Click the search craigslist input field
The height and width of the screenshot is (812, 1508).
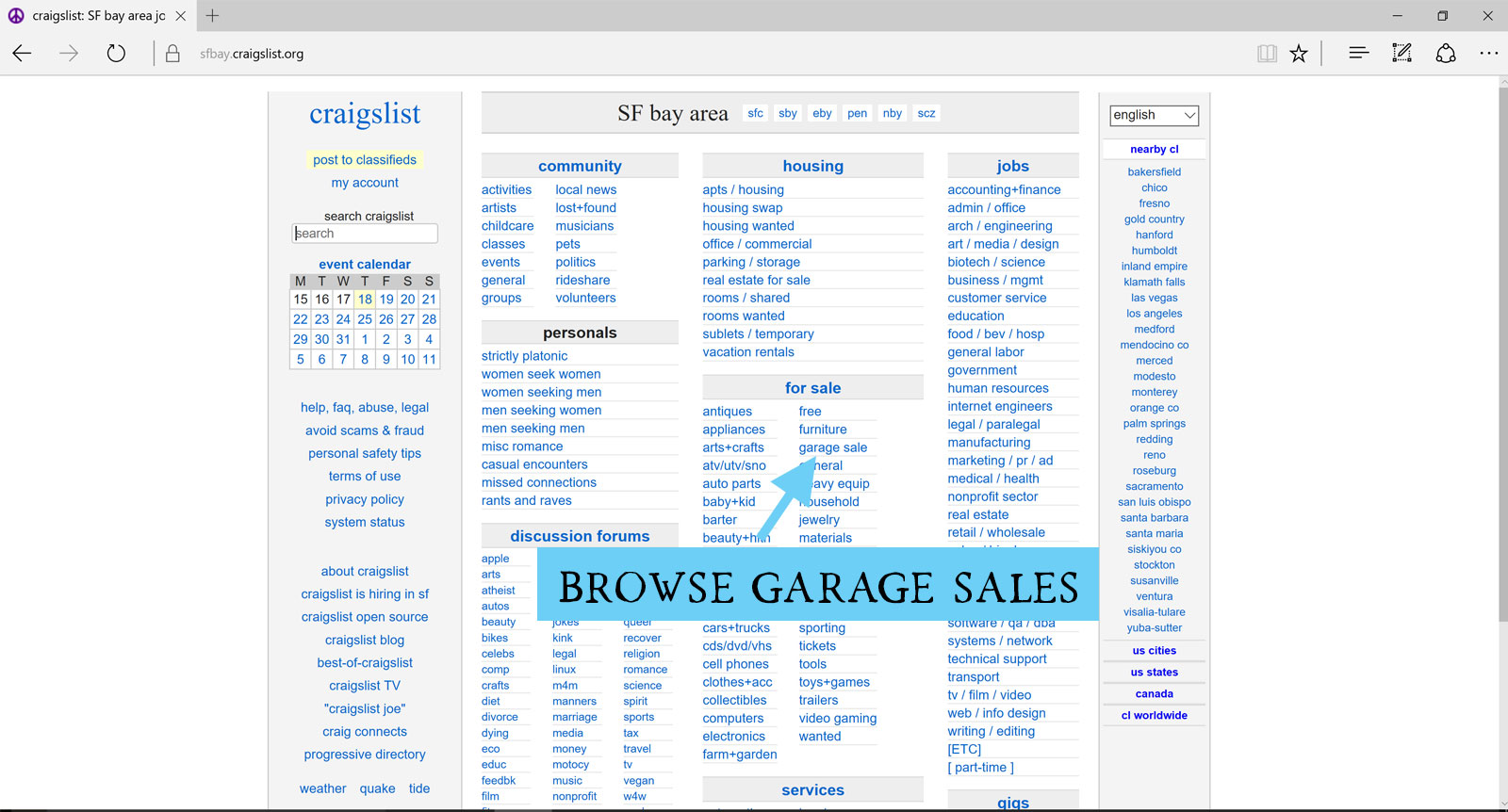365,234
